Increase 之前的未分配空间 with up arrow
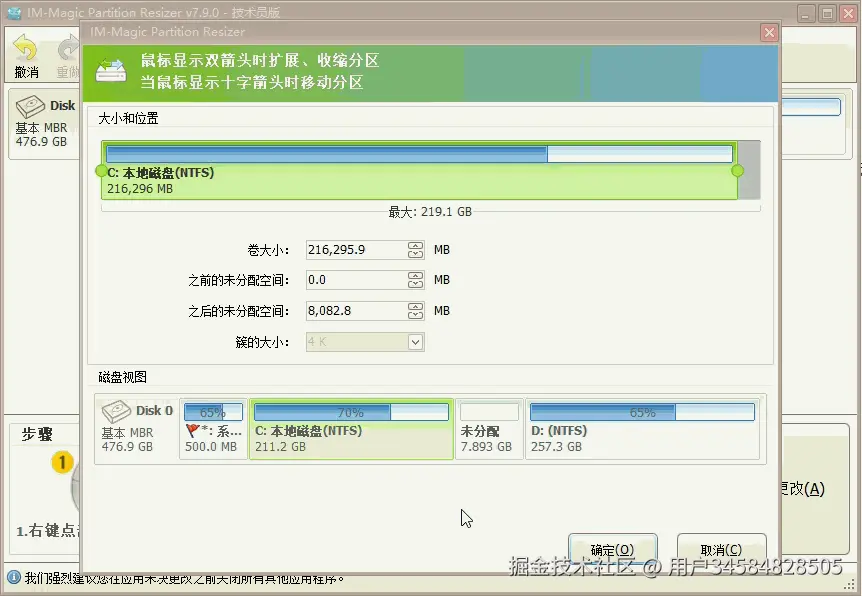 pyautogui.click(x=416, y=275)
